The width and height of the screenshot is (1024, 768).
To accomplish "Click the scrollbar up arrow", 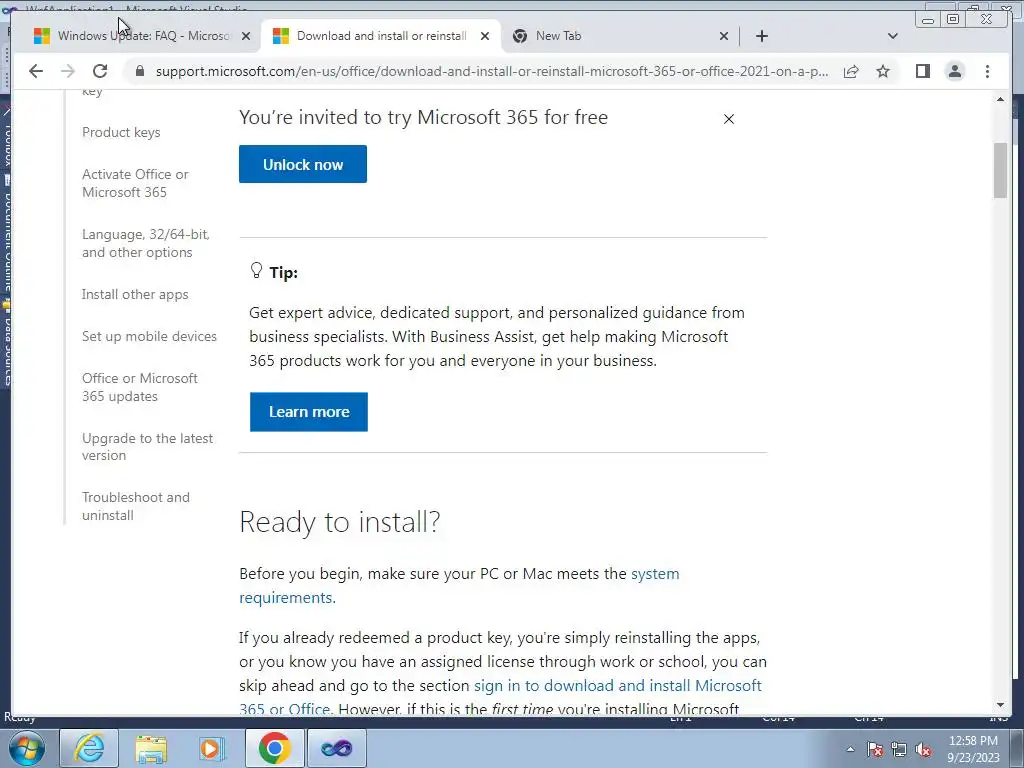I will 1000,99.
